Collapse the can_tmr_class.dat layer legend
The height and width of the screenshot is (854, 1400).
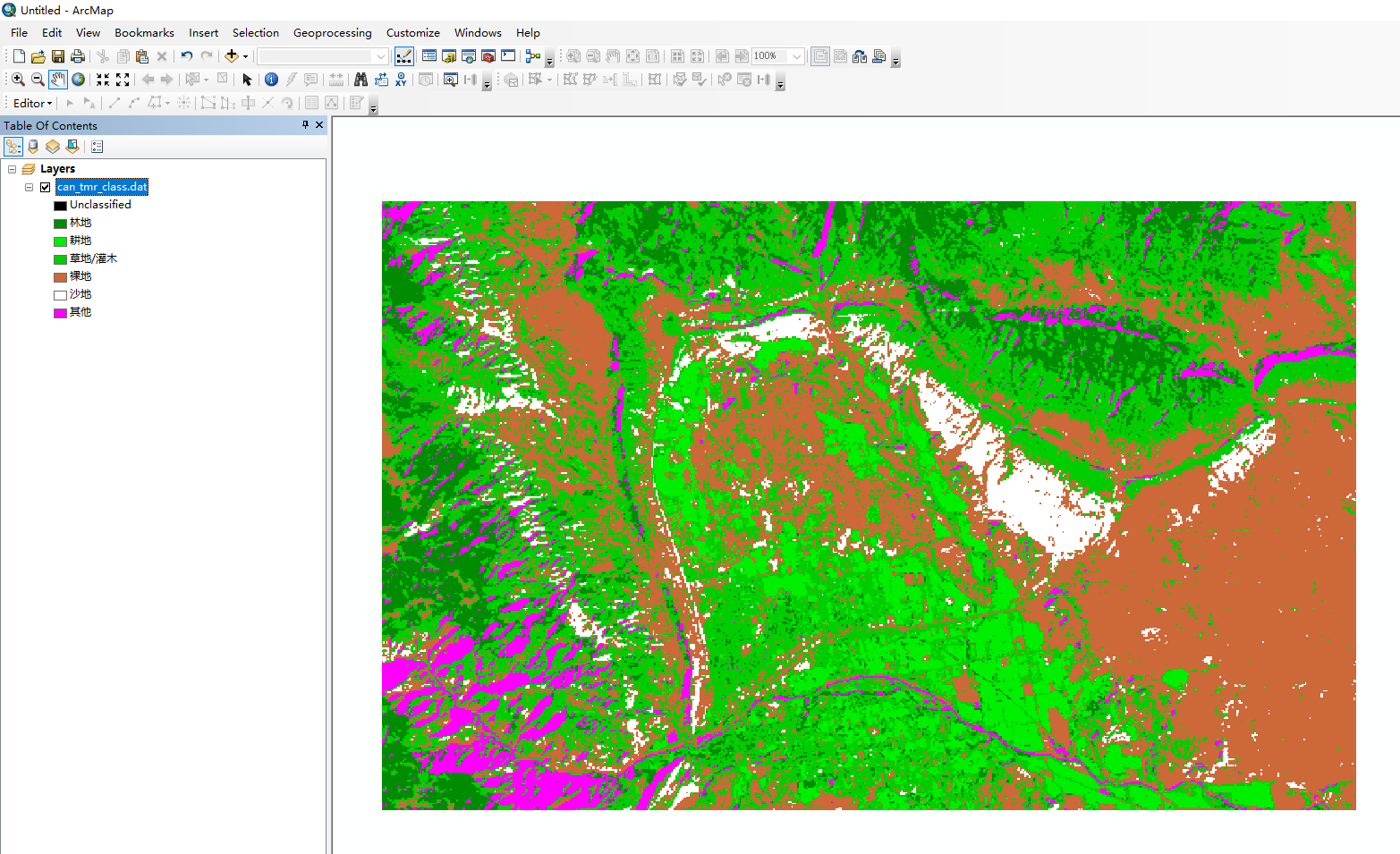pyautogui.click(x=28, y=187)
